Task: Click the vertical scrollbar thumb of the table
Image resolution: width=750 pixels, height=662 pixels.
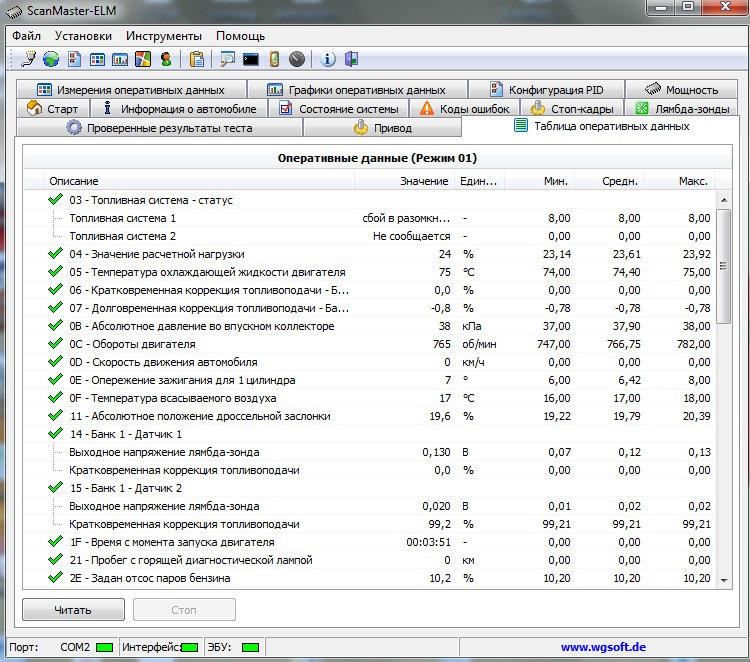Action: pyautogui.click(x=724, y=266)
